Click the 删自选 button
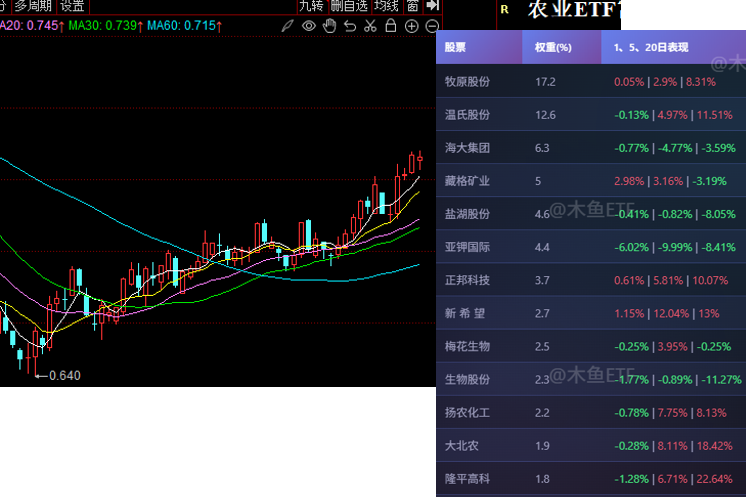The image size is (746, 497). (x=349, y=6)
